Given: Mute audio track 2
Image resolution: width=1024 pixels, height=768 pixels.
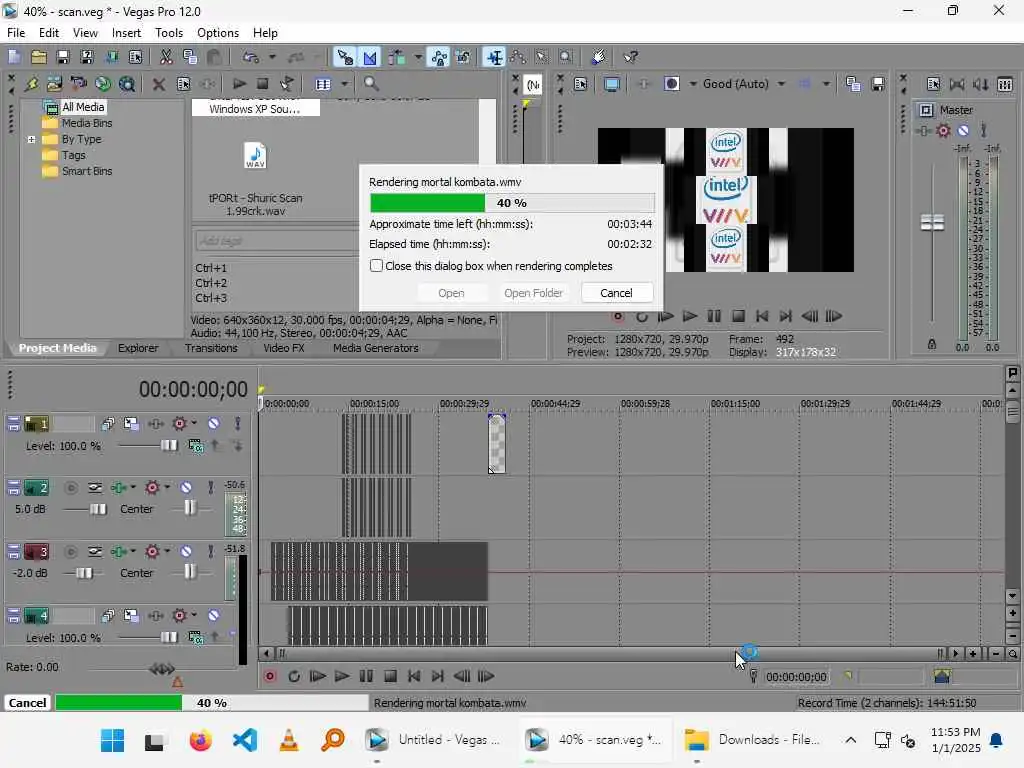Looking at the screenshot, I should click(x=186, y=487).
